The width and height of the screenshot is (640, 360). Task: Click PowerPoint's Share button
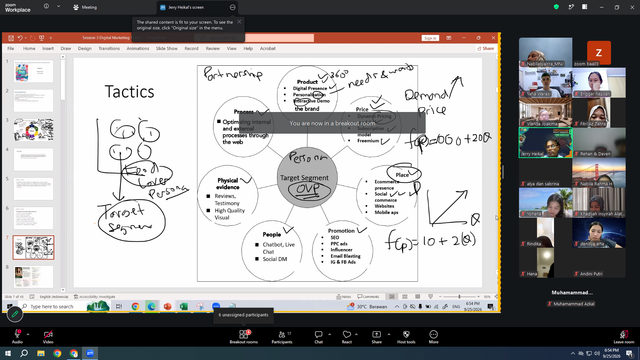[x=486, y=48]
